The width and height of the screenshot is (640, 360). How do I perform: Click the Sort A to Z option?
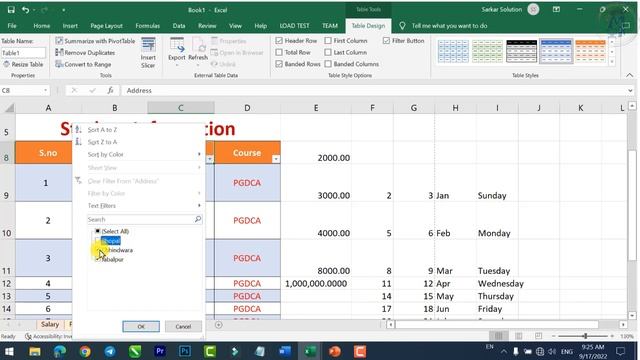point(102,129)
